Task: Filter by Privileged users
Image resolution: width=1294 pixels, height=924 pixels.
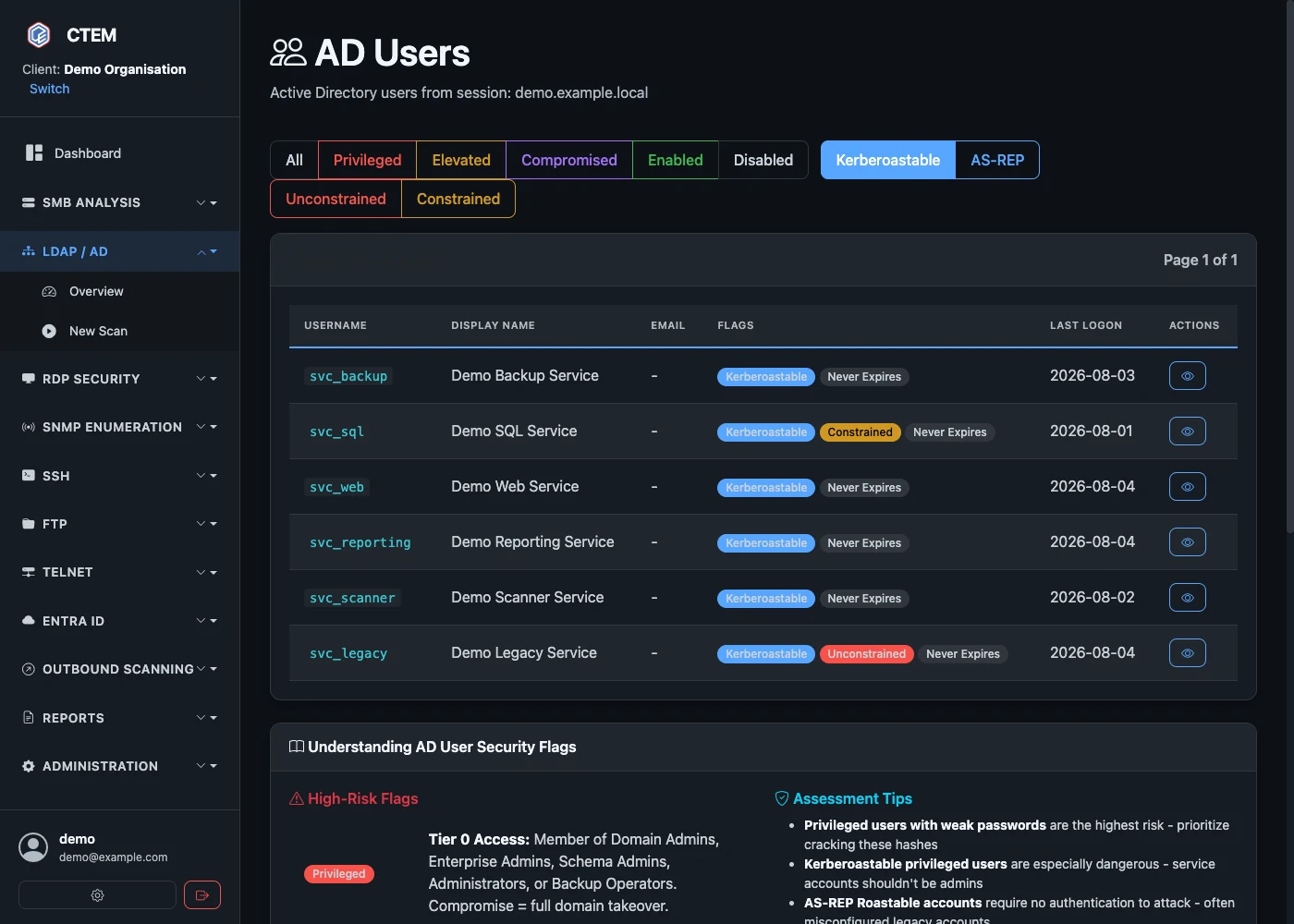Action: click(367, 160)
